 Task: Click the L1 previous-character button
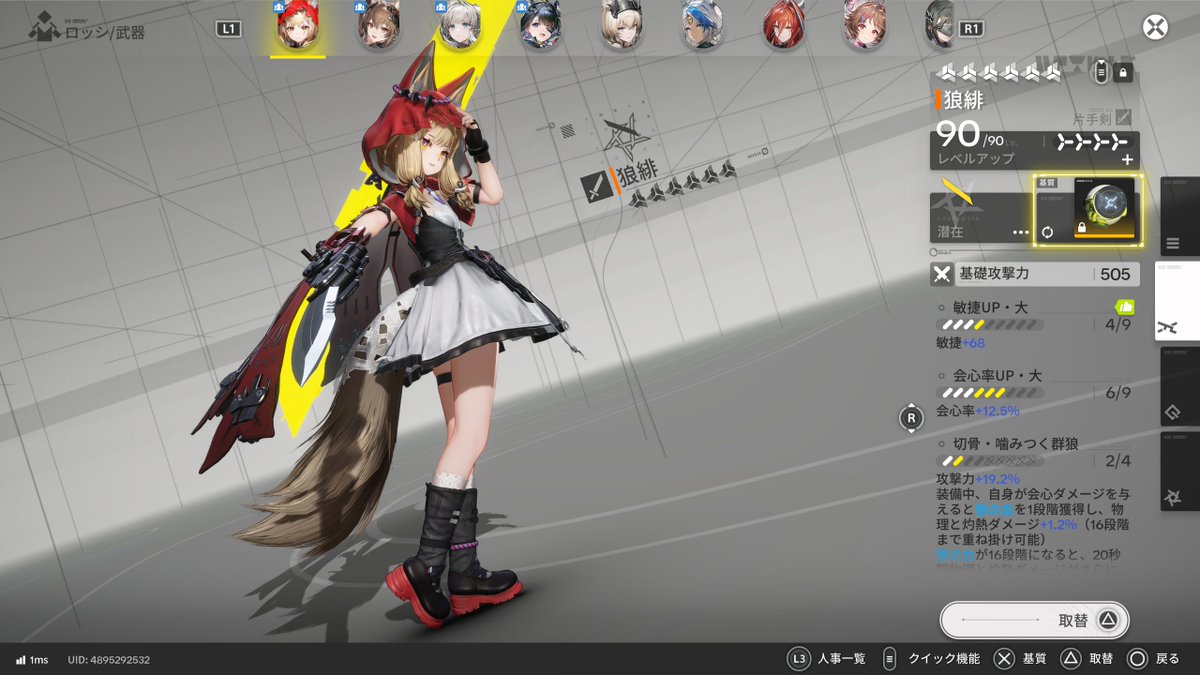(229, 29)
